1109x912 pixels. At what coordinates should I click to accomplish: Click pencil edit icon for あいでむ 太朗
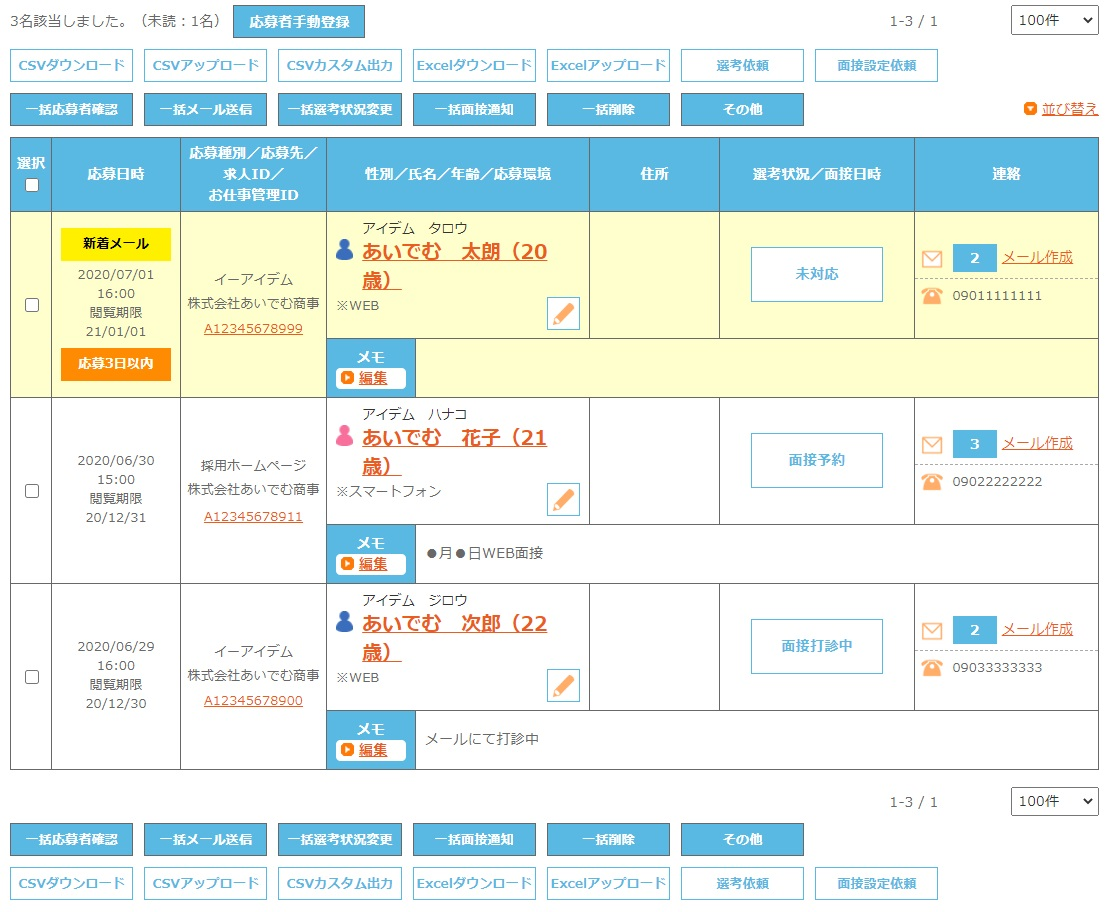click(x=563, y=314)
